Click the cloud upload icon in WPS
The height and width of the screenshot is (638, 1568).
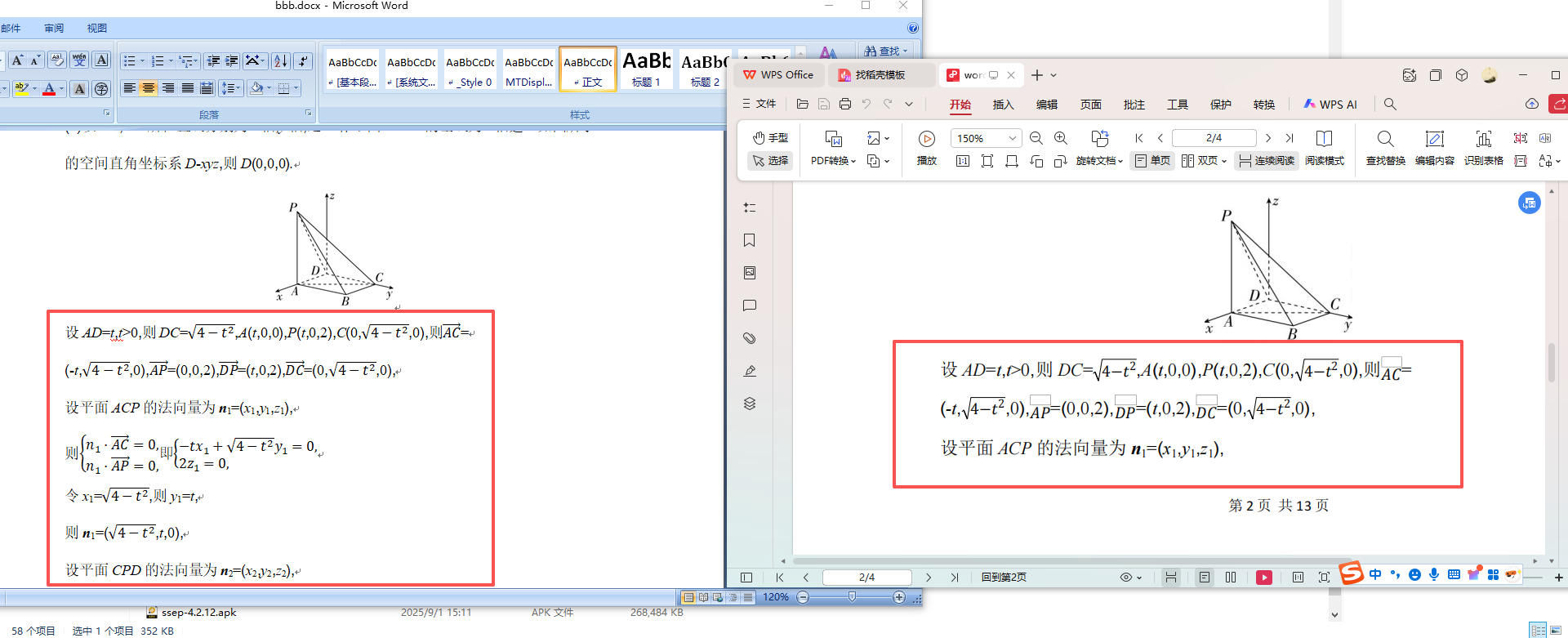(1532, 104)
